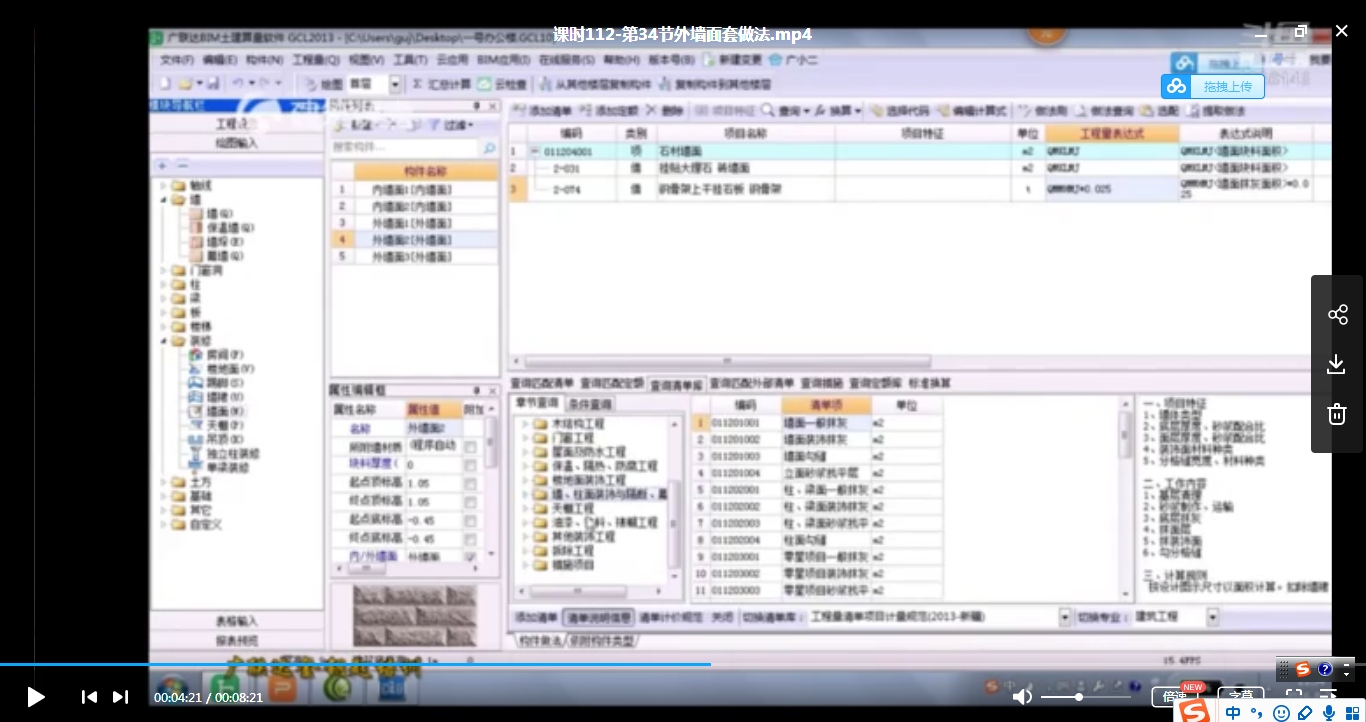This screenshot has height=722, width=1366.
Task: Click the 新建变更 toolbar item
Action: point(732,60)
